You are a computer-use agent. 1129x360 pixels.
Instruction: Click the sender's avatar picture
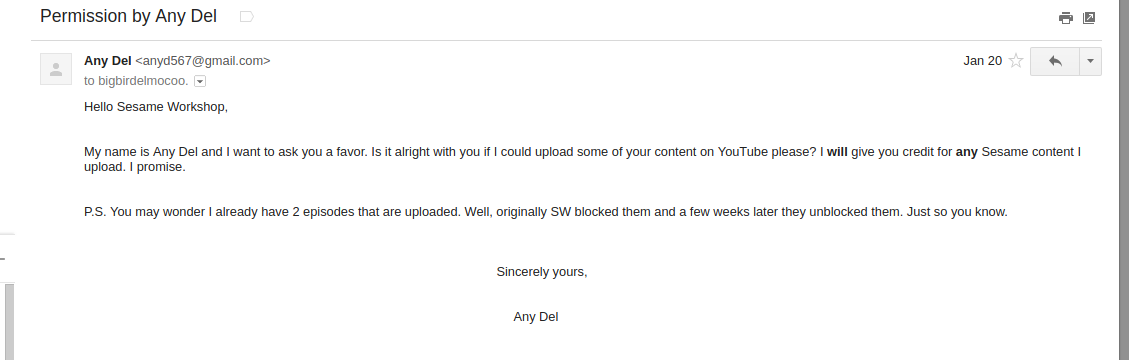click(55, 69)
